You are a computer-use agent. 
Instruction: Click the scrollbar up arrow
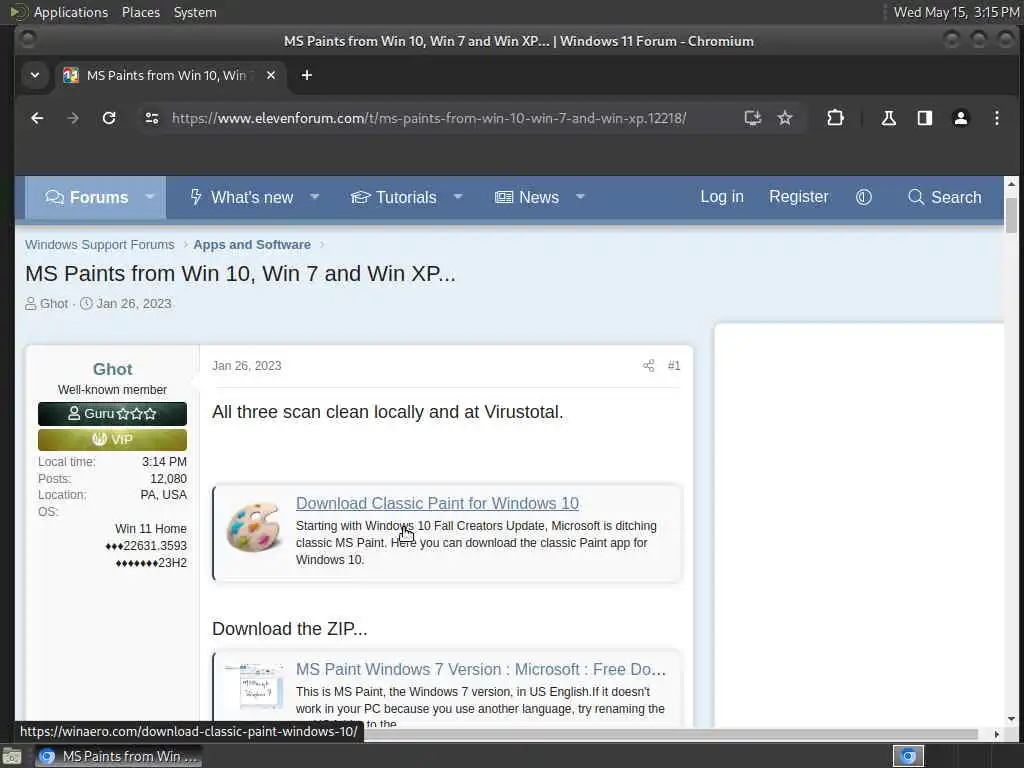coord(1011,185)
